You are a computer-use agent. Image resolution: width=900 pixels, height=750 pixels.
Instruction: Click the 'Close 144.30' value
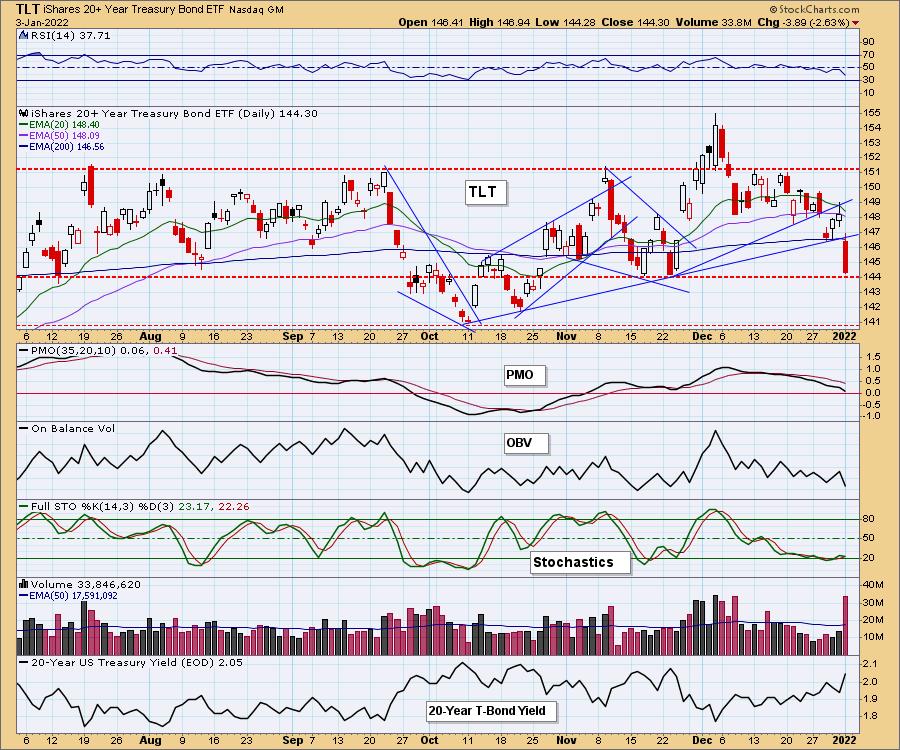click(x=635, y=22)
